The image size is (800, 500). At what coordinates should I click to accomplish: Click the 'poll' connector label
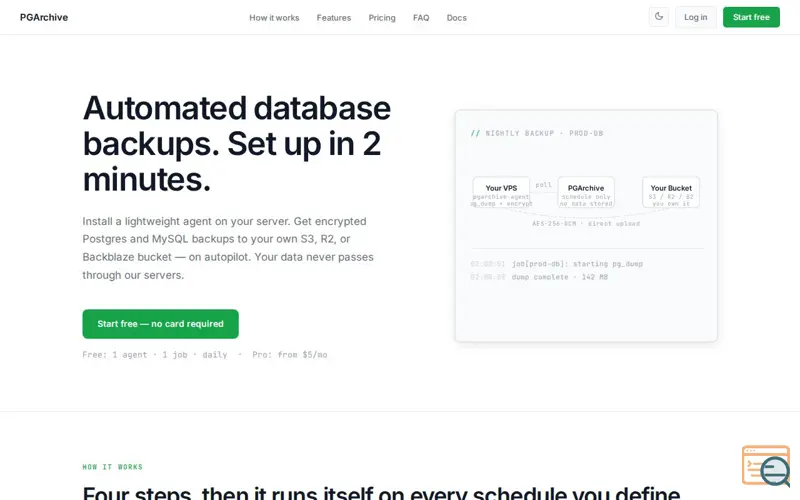click(543, 185)
